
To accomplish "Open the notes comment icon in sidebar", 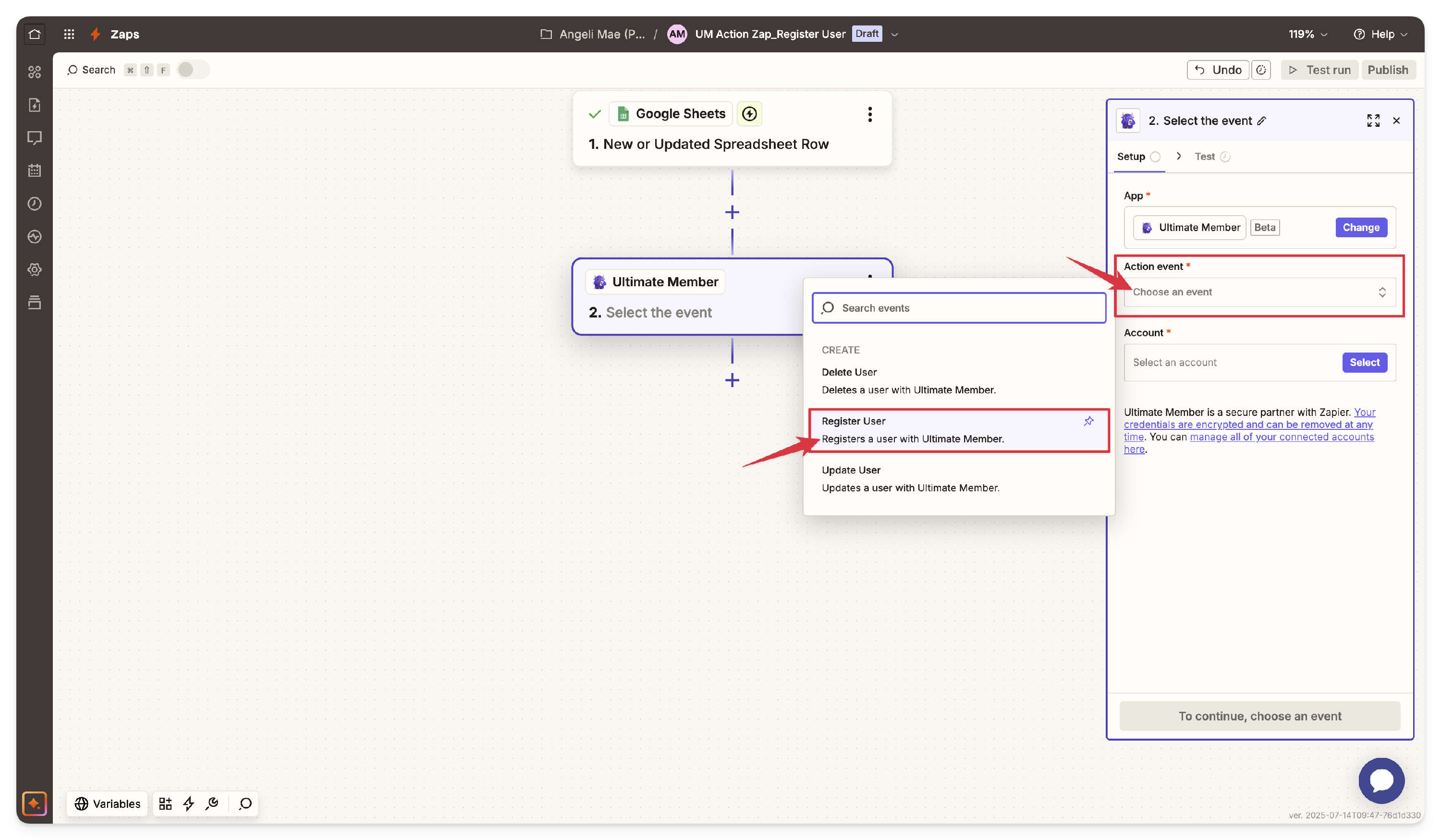I will click(x=35, y=138).
